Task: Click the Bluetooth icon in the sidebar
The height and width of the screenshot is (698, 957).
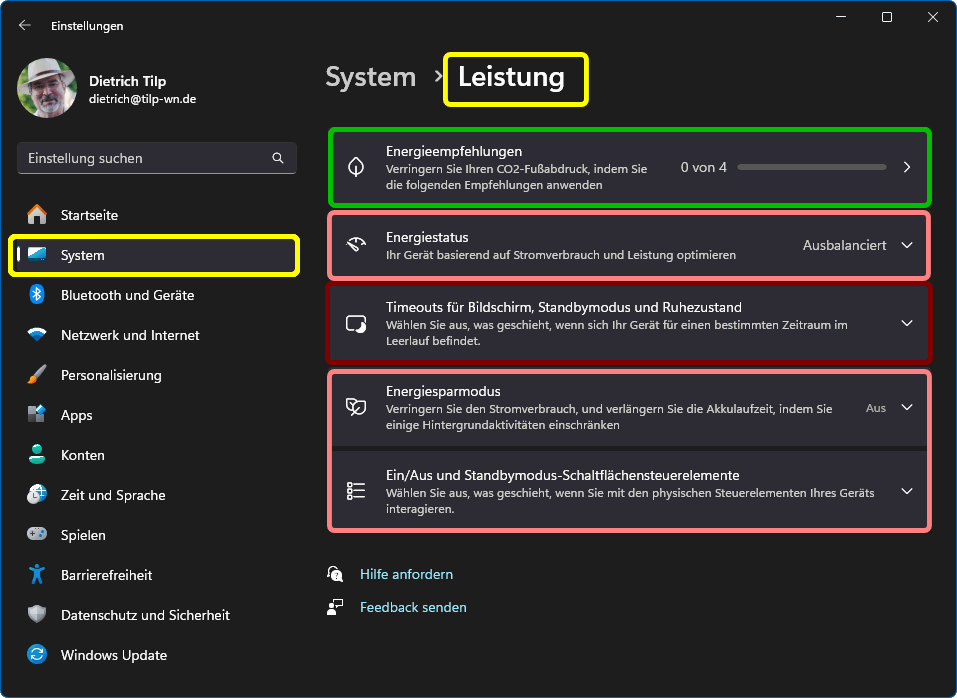Action: (37, 295)
